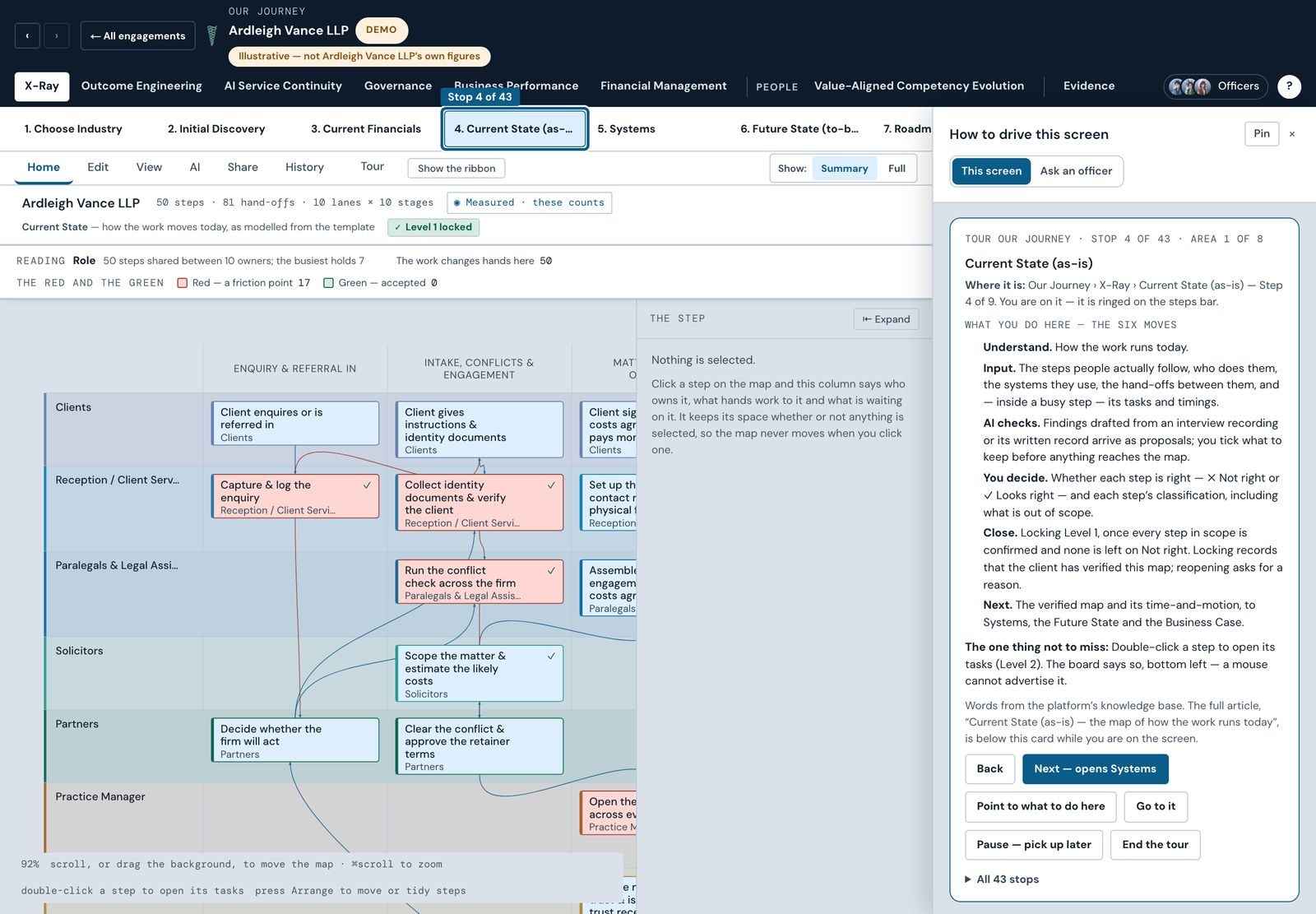The image size is (1316, 914).
Task: Click the Ardleigh Vance firm logo icon
Action: click(x=211, y=35)
